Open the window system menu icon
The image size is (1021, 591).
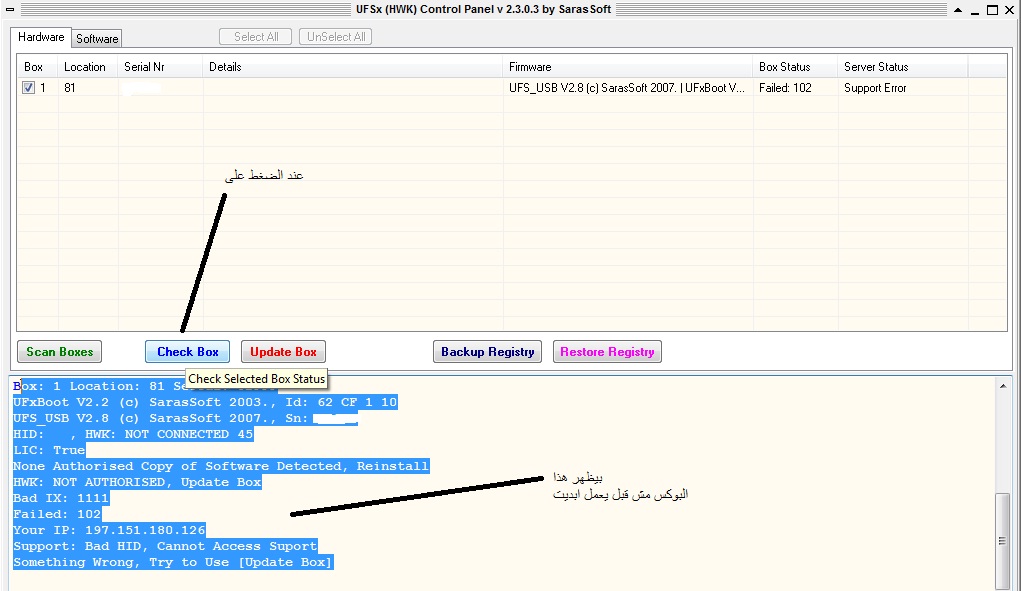tap(10, 10)
